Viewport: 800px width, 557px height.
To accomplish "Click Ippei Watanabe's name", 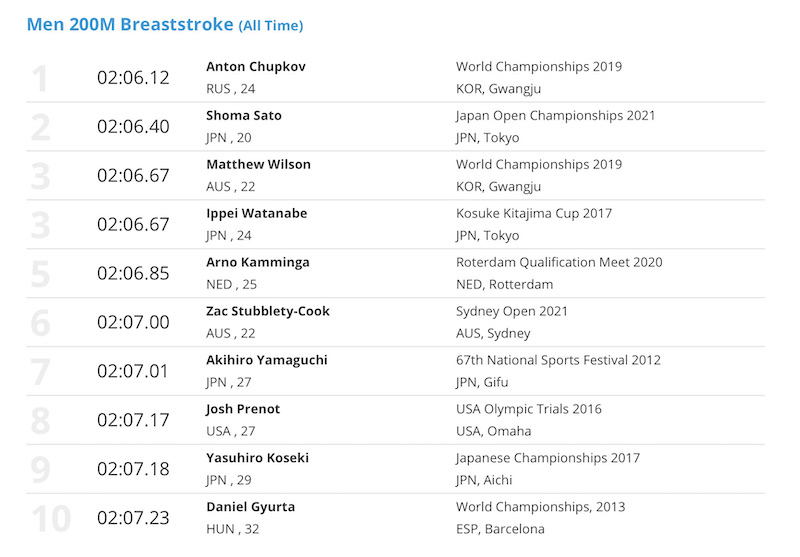I will 256,214.
